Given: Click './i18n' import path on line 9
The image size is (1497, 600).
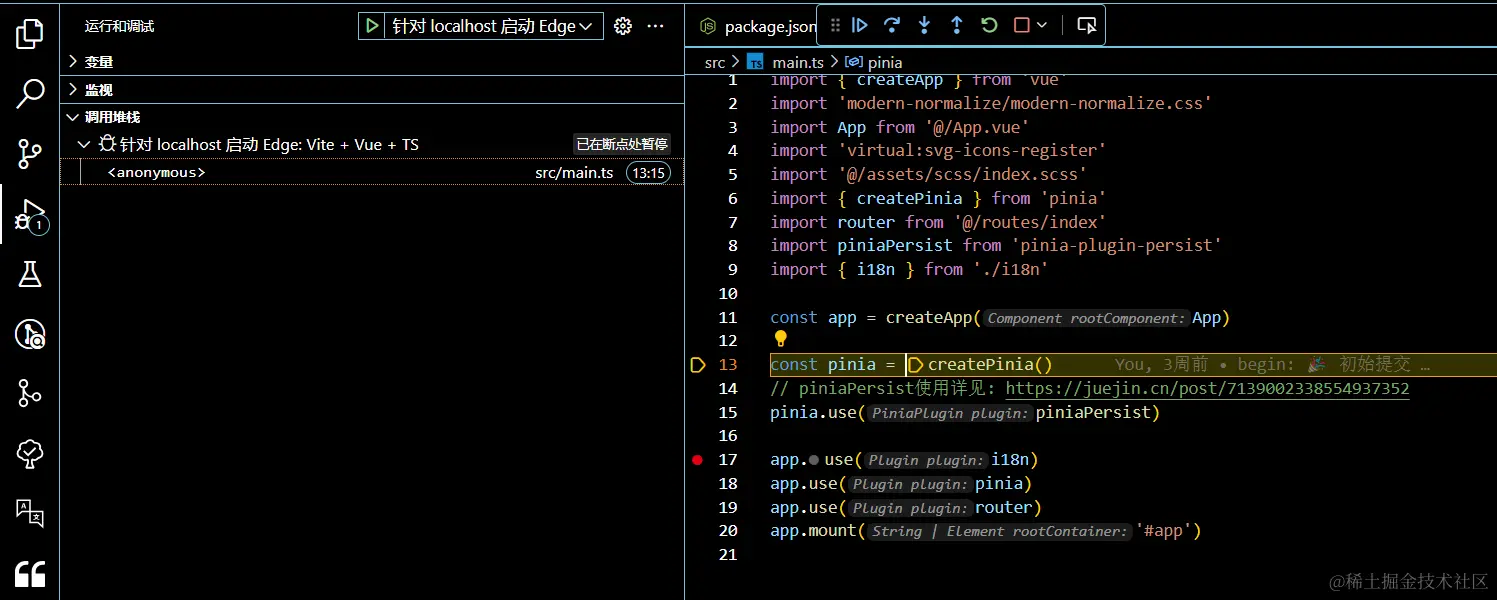Looking at the screenshot, I should pos(1009,270).
